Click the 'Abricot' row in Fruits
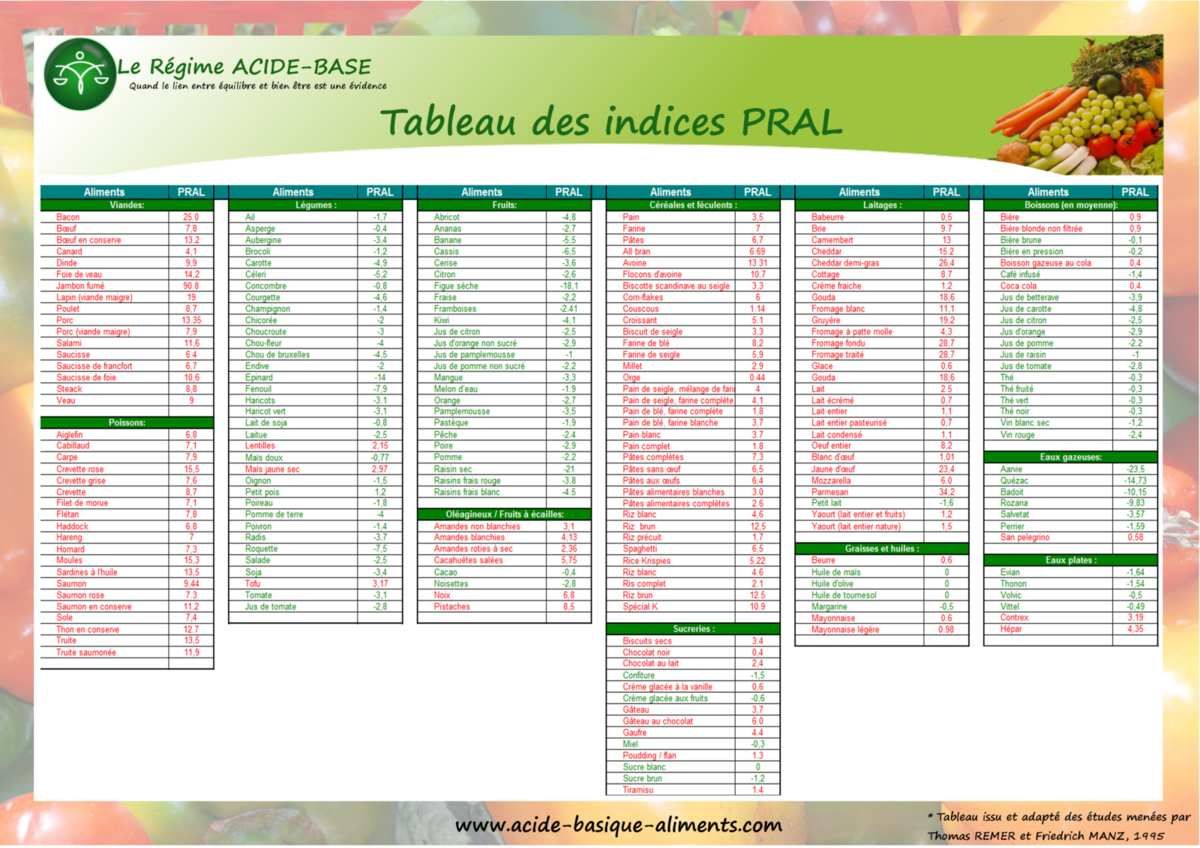Viewport: 1200px width, 848px height. coord(504,217)
